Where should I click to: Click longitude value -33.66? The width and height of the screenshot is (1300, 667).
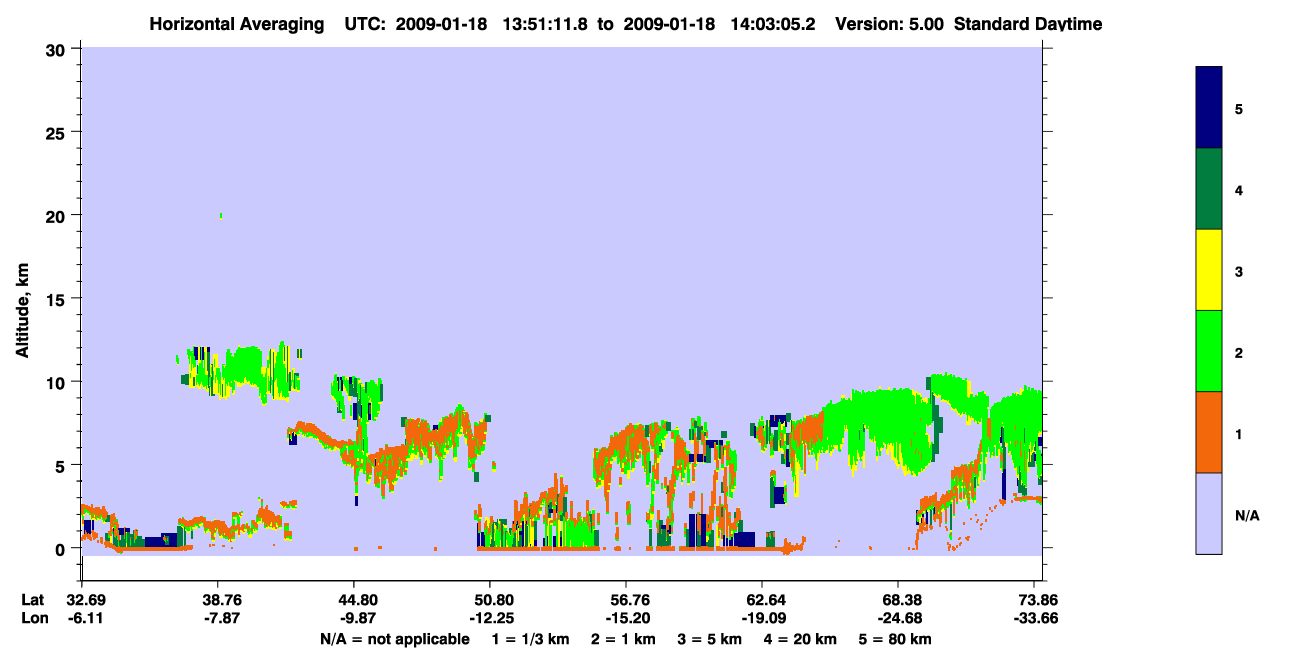point(1038,618)
